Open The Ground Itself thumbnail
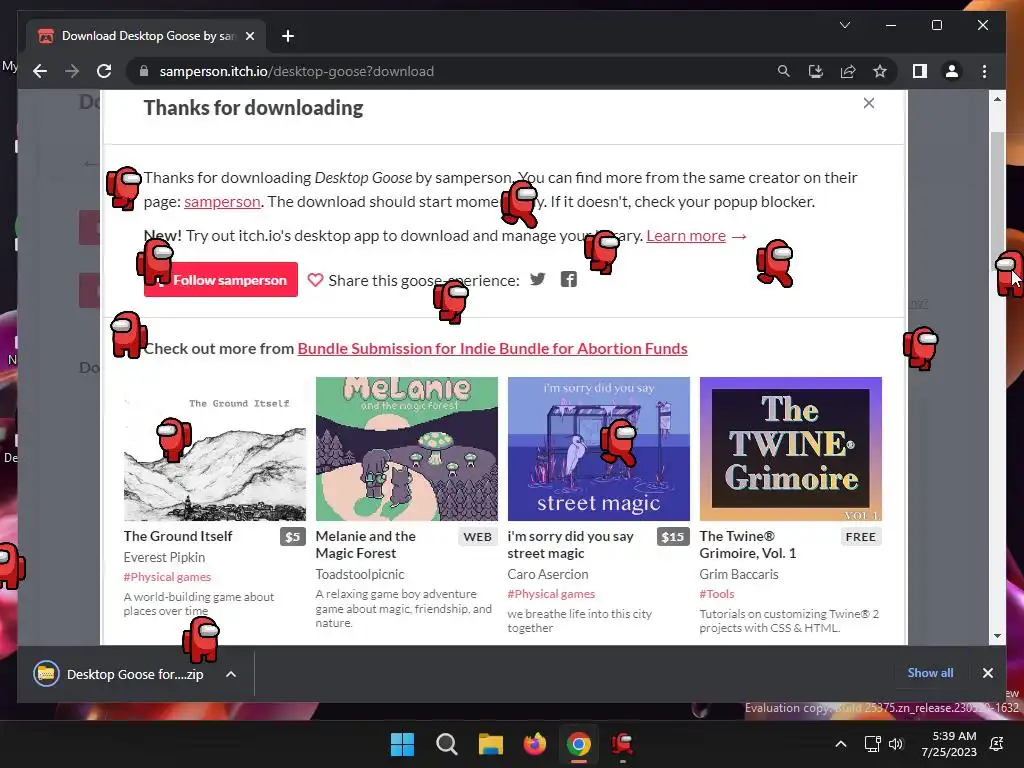The height and width of the screenshot is (768, 1024). tap(215, 449)
